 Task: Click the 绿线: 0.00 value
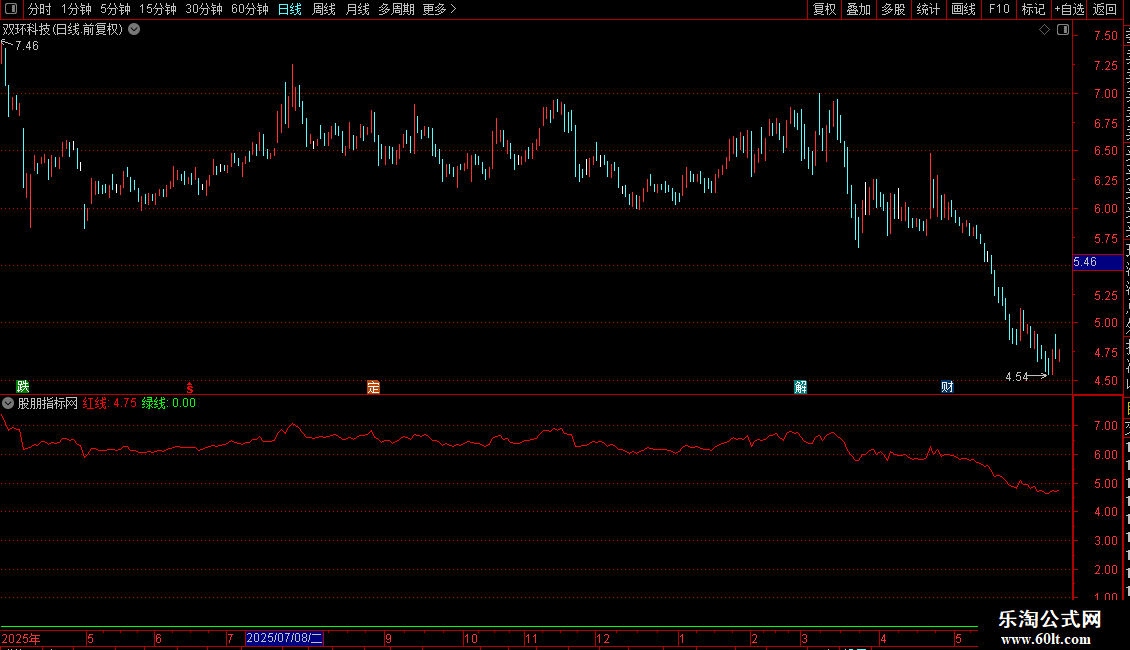tap(169, 404)
